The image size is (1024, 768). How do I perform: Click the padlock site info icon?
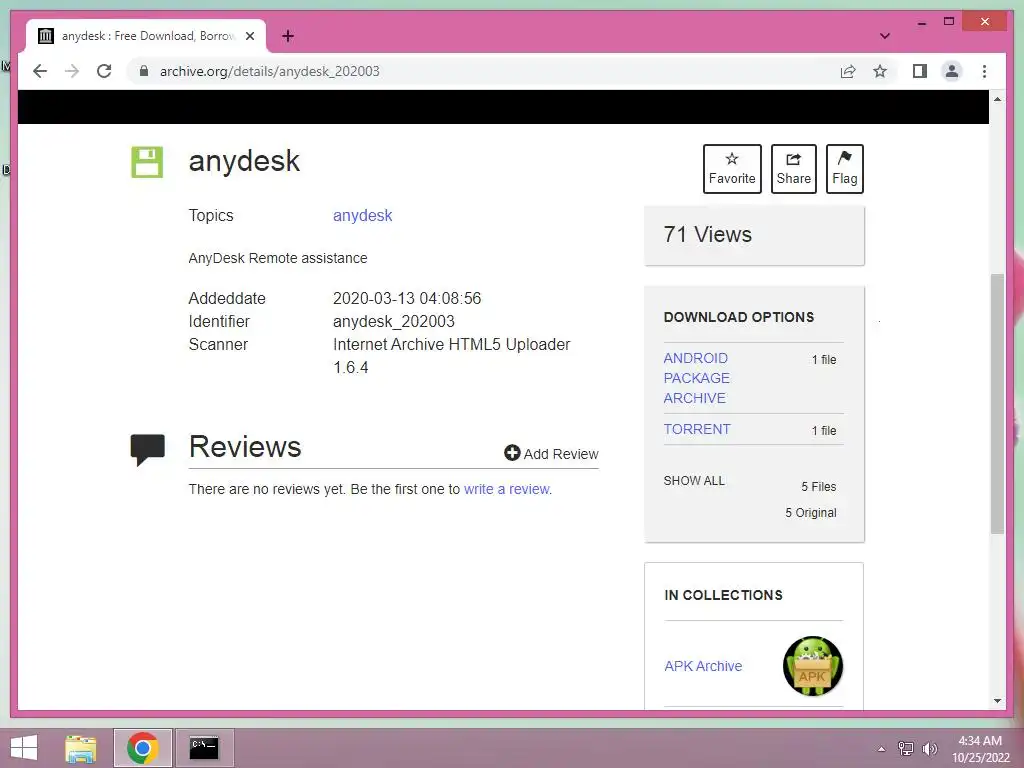(x=144, y=71)
